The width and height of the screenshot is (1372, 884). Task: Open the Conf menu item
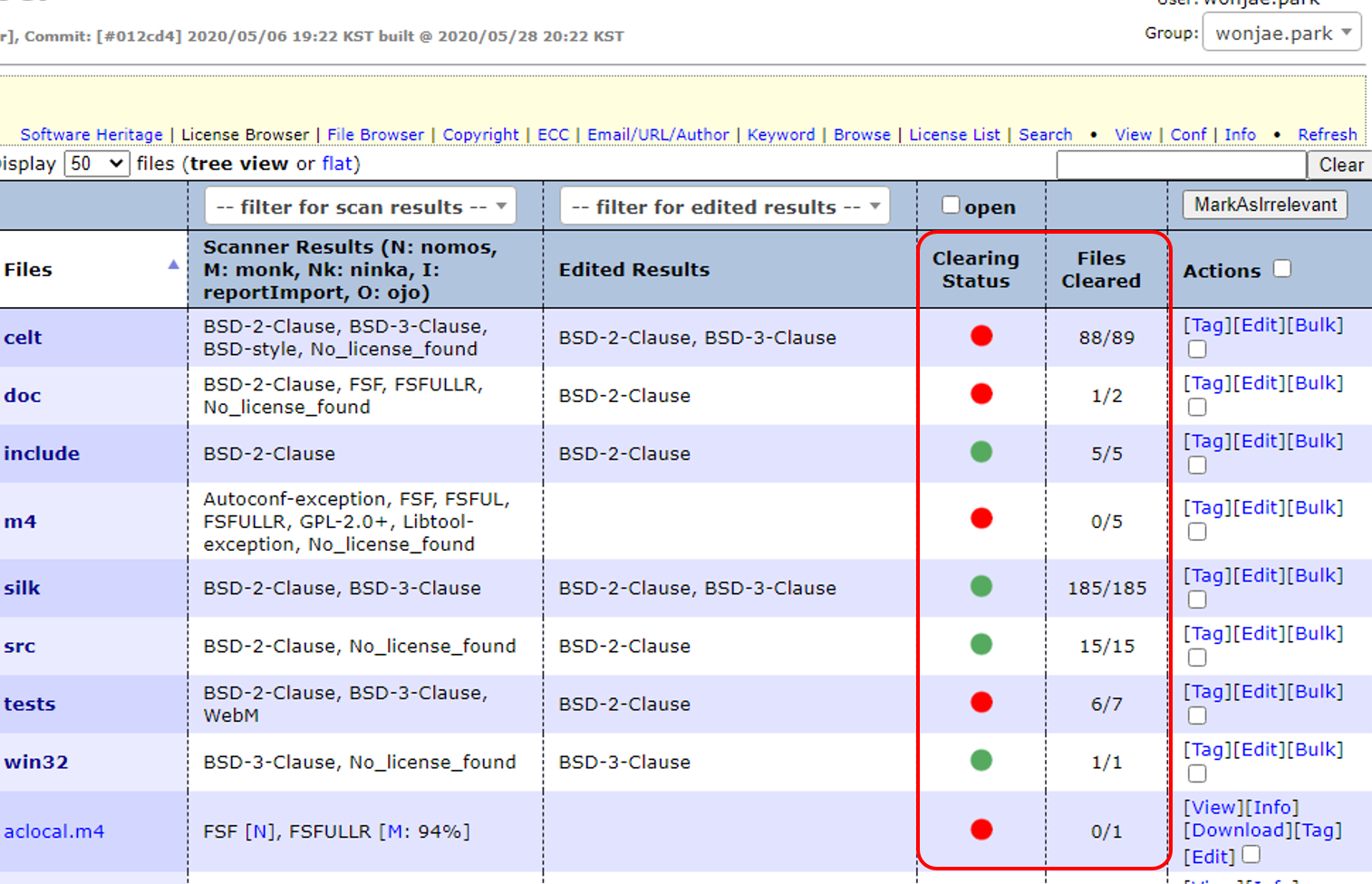coord(1188,134)
